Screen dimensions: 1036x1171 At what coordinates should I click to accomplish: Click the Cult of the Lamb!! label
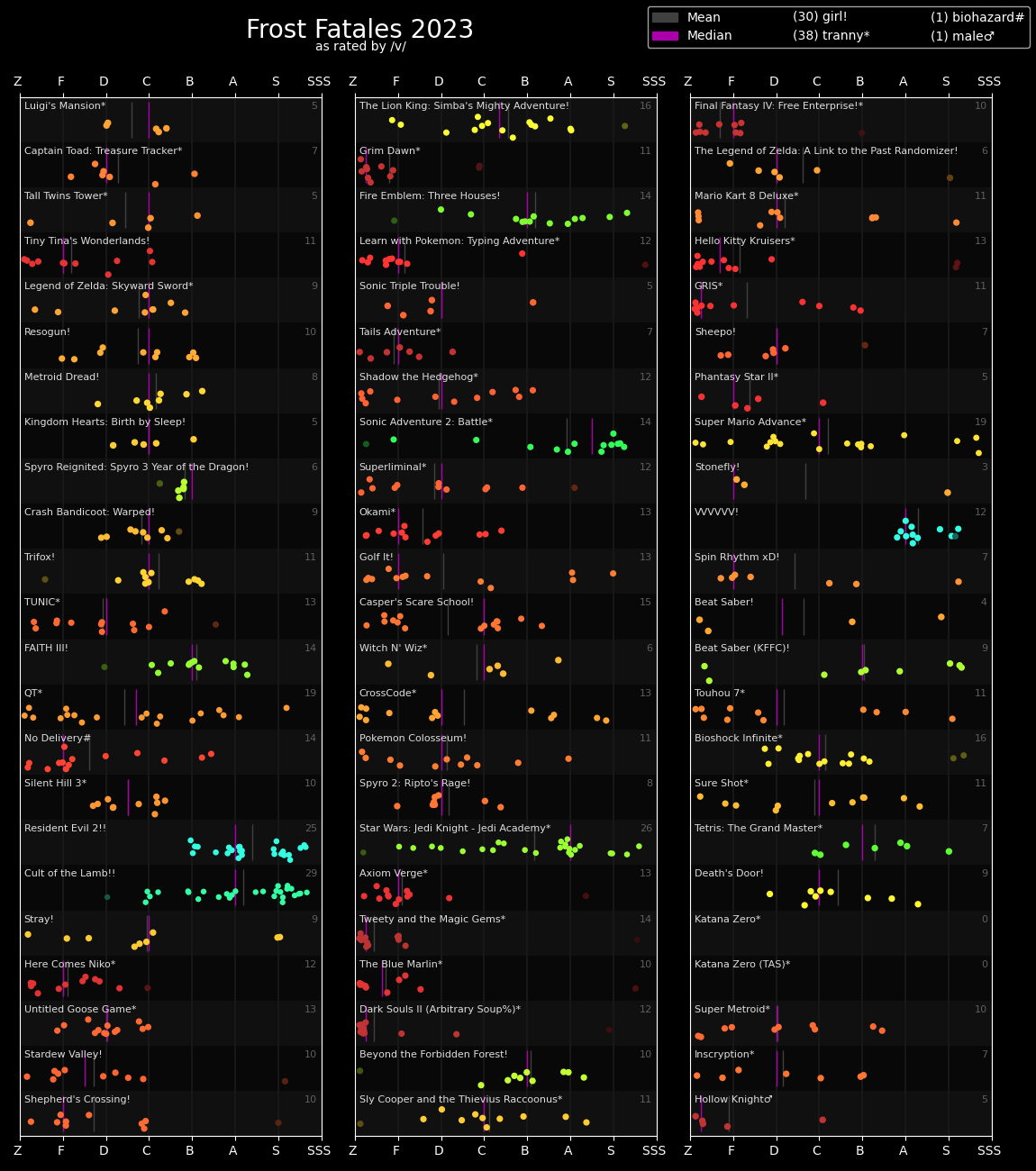click(x=69, y=874)
